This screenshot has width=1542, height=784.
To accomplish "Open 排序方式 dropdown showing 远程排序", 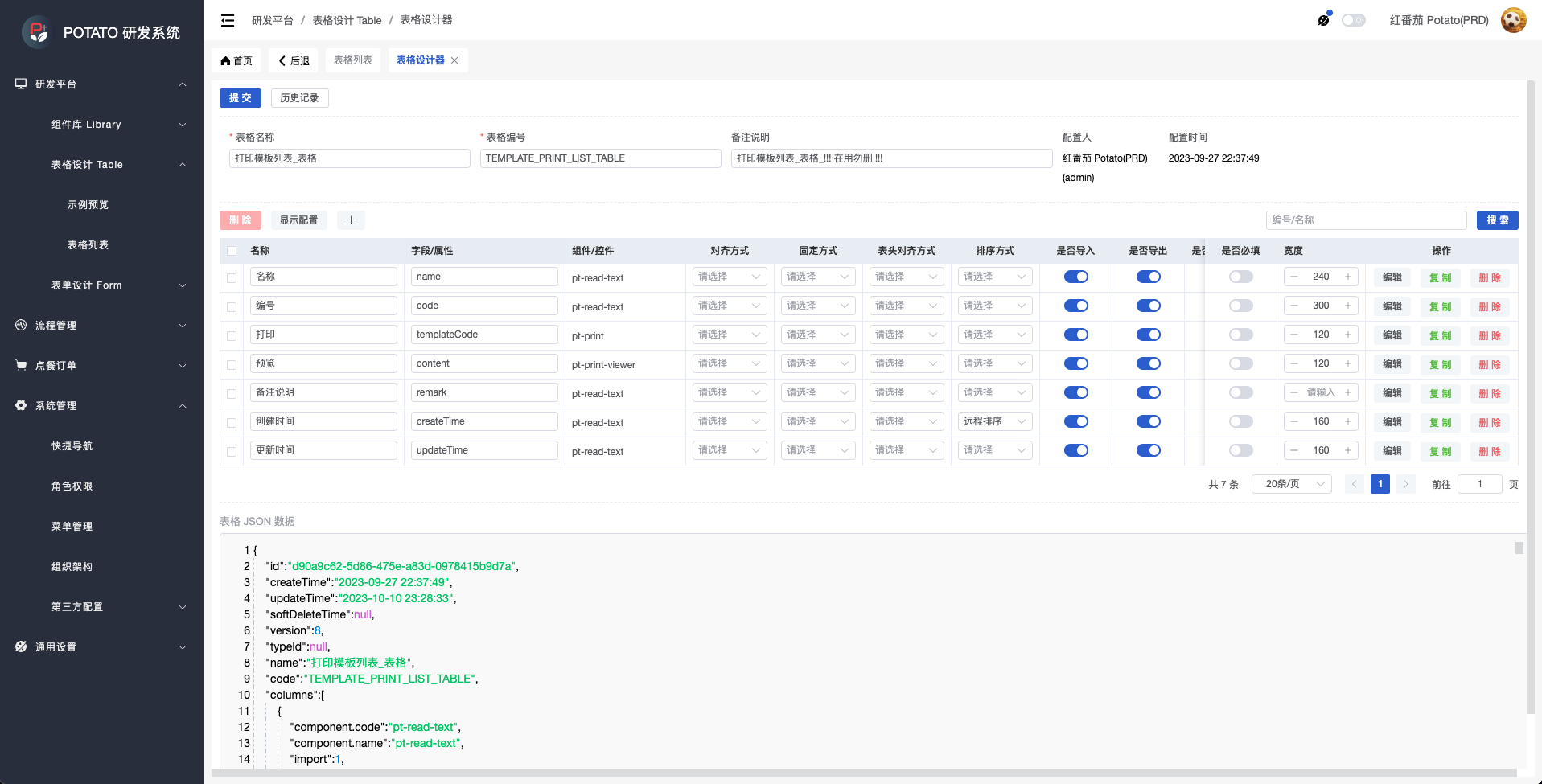I will 995,421.
